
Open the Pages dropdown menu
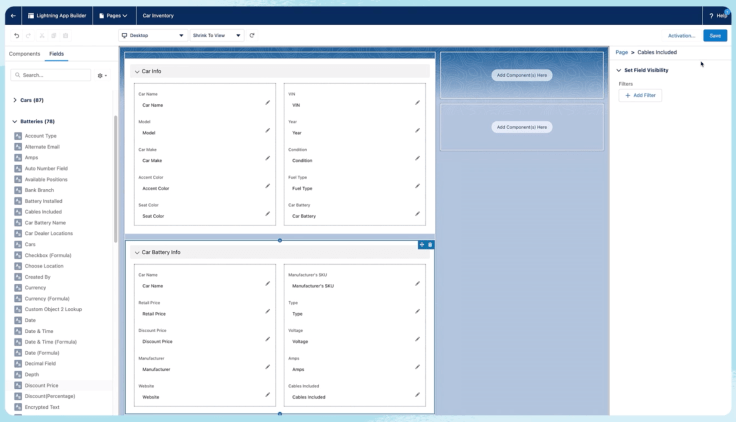(114, 15)
